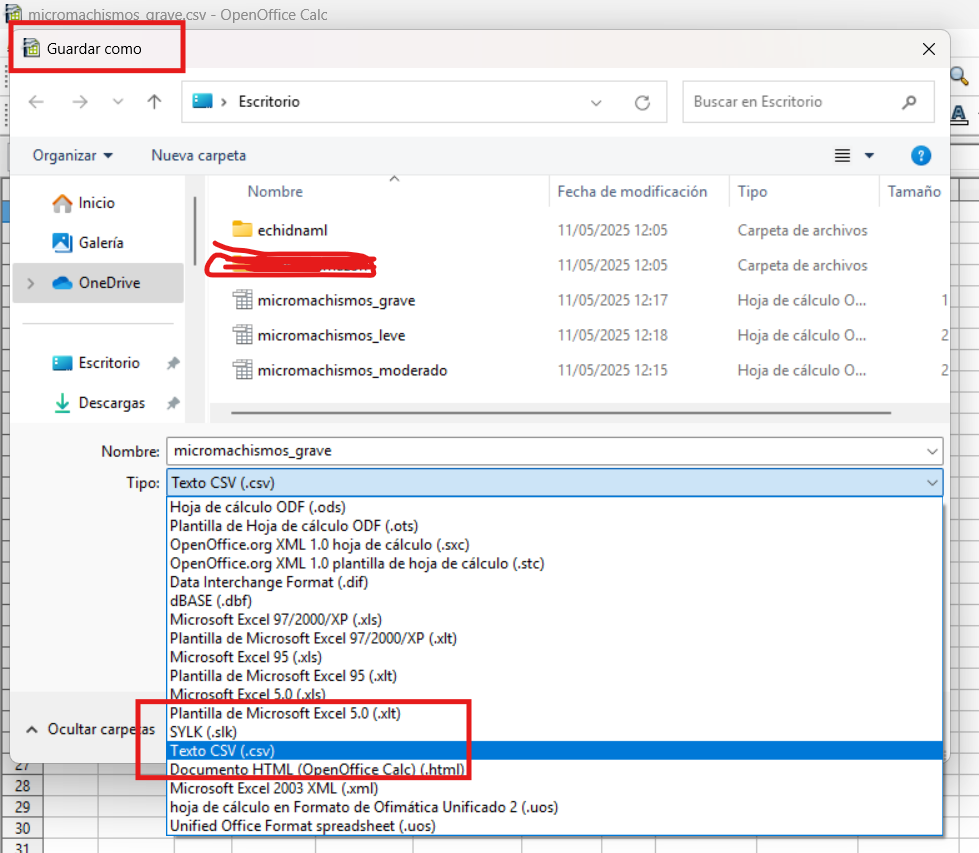Sort by Fecha de modificación column
This screenshot has height=853, width=979.
coord(632,192)
